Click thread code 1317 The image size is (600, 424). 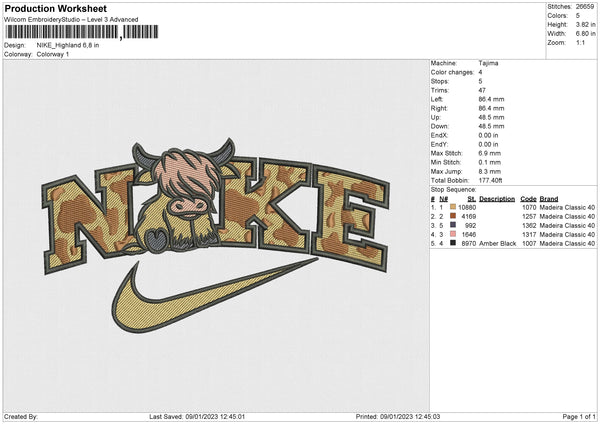[x=529, y=235]
